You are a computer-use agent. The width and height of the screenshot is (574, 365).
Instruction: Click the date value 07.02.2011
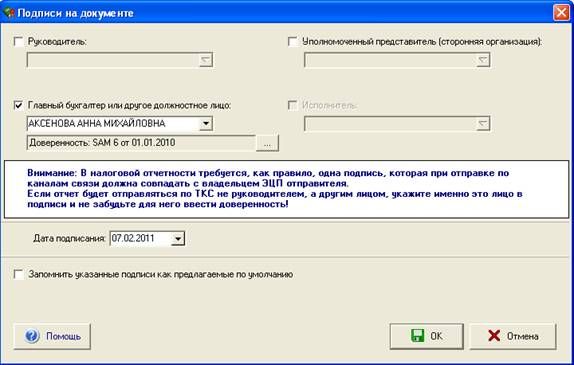pos(133,238)
